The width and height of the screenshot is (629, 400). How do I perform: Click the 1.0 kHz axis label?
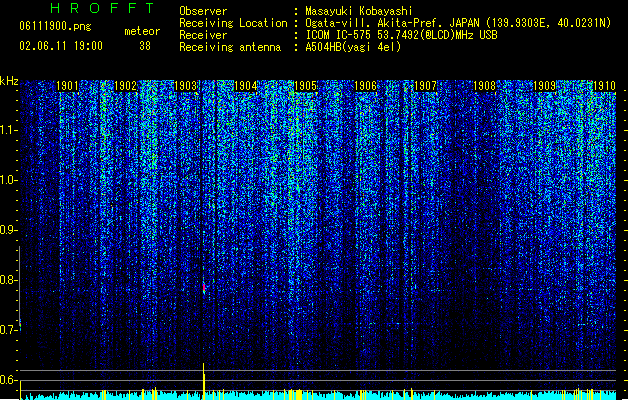pos(8,180)
